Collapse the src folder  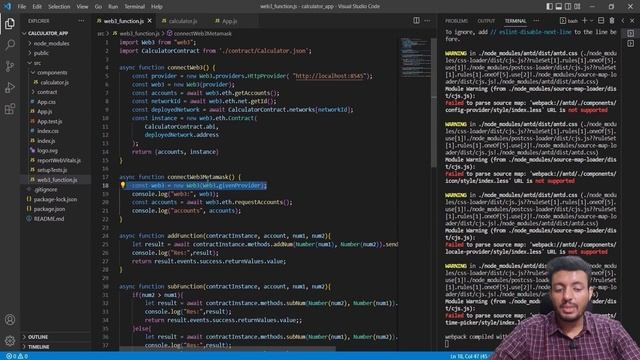[37, 63]
